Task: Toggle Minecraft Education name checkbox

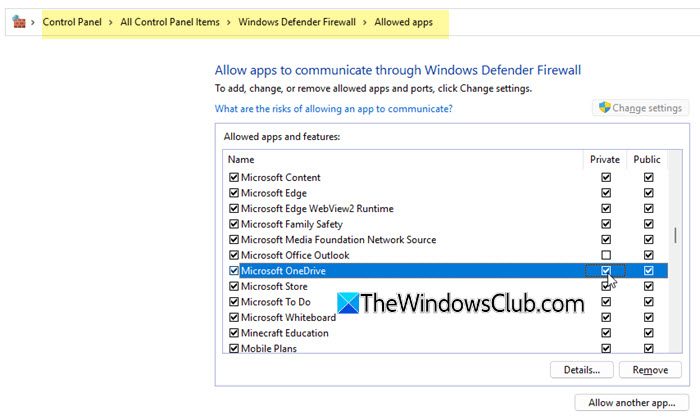Action: 233,333
